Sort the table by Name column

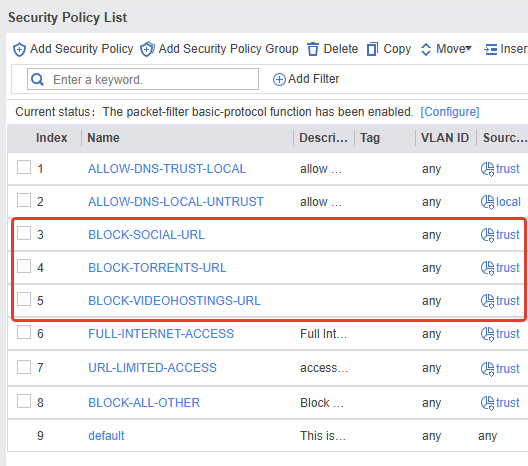click(x=103, y=138)
